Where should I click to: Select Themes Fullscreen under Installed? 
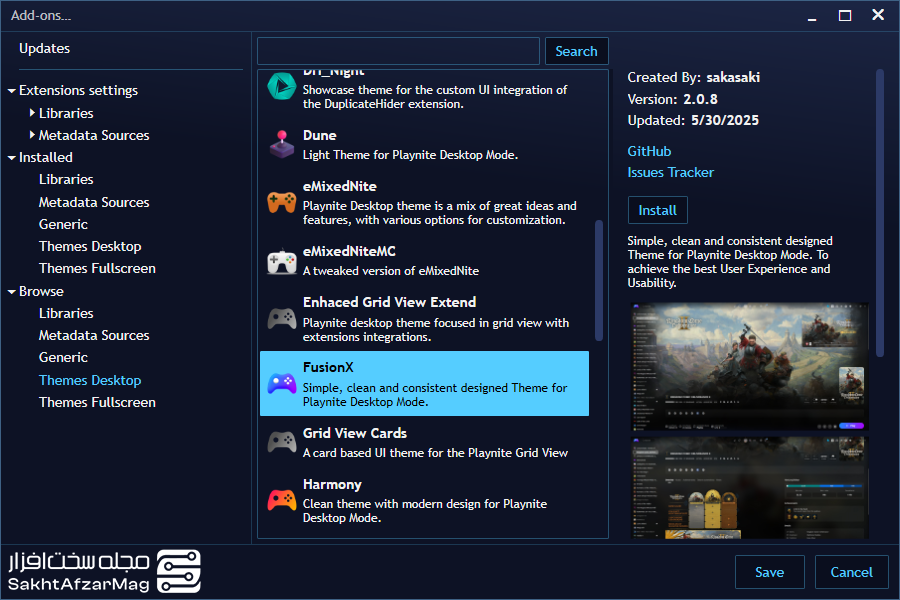point(97,269)
